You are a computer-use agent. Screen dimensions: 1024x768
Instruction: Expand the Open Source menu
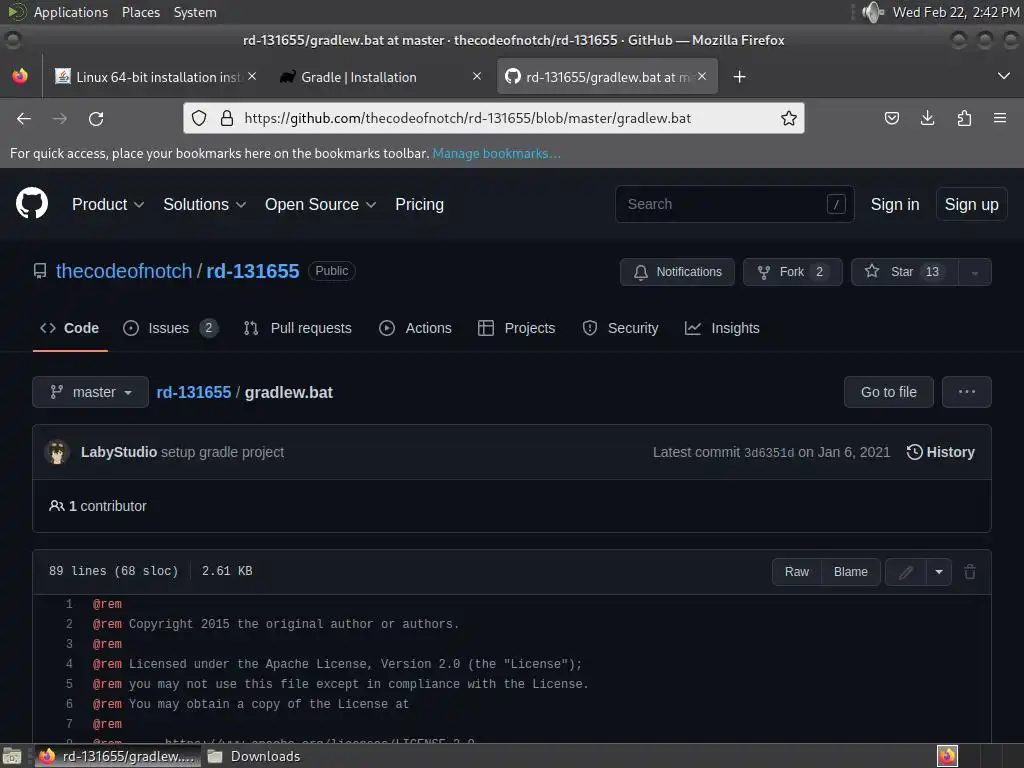click(320, 204)
